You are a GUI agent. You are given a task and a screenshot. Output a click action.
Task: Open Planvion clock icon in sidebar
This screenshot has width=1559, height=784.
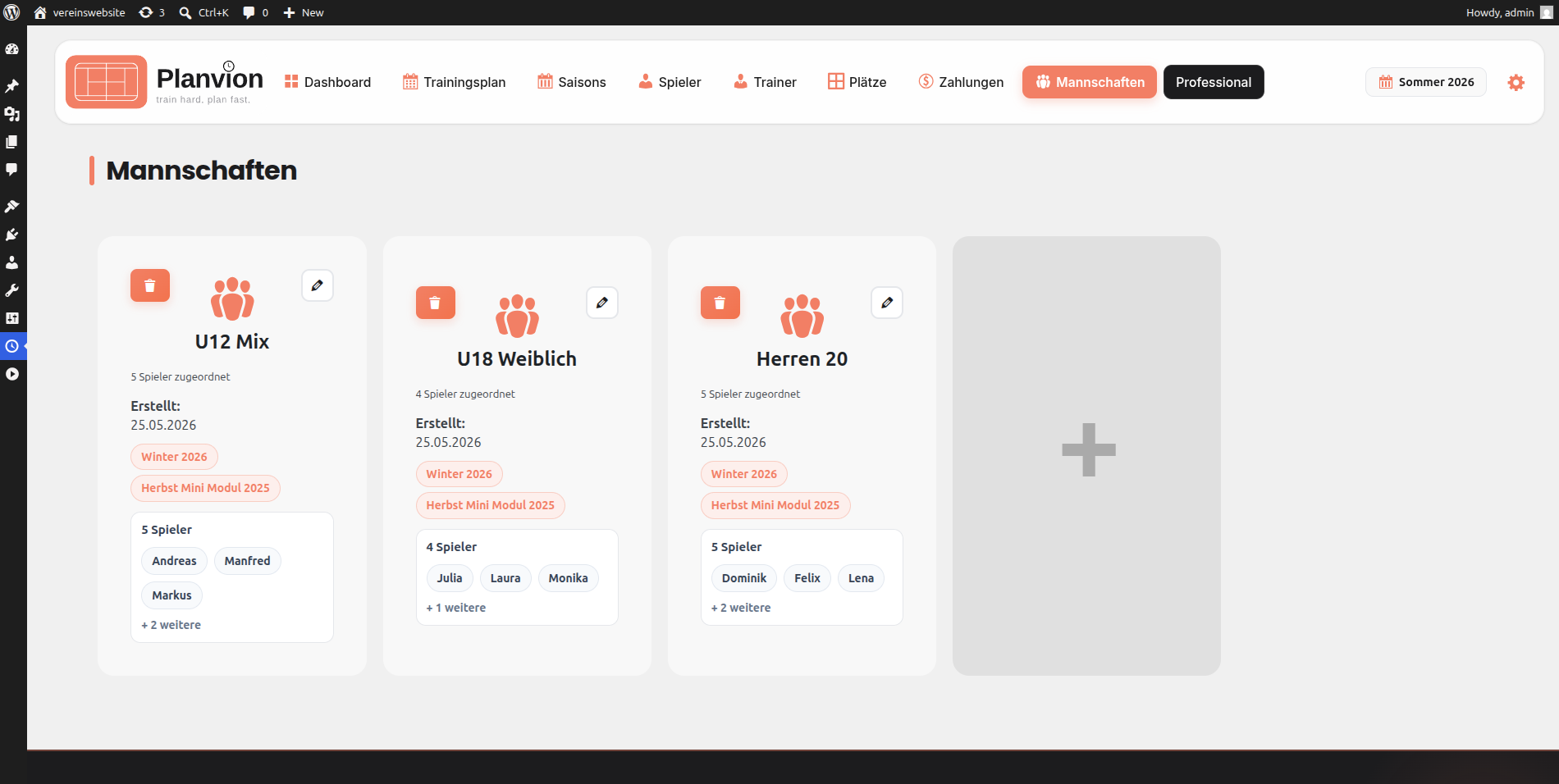pos(12,346)
